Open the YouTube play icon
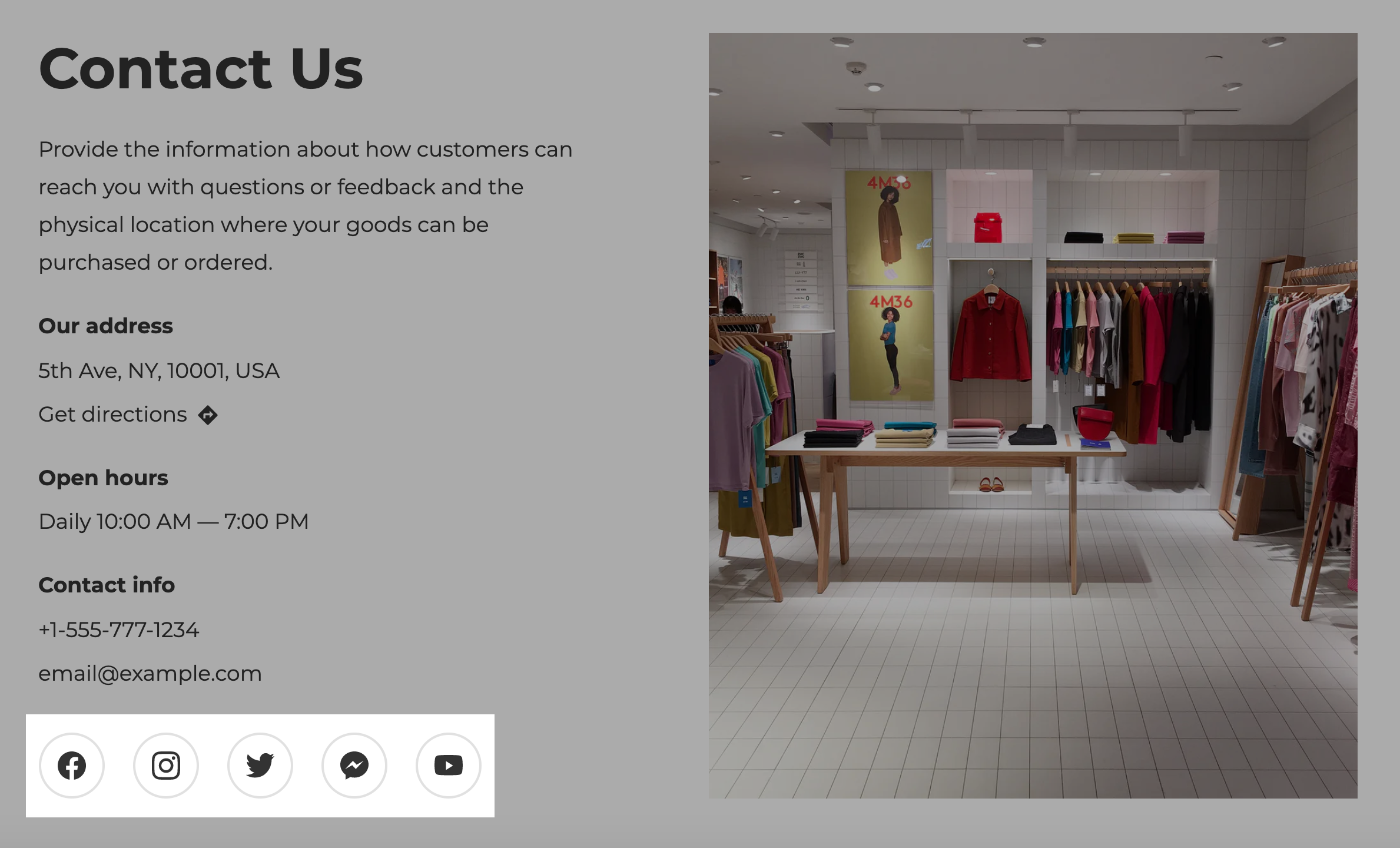 (x=449, y=765)
